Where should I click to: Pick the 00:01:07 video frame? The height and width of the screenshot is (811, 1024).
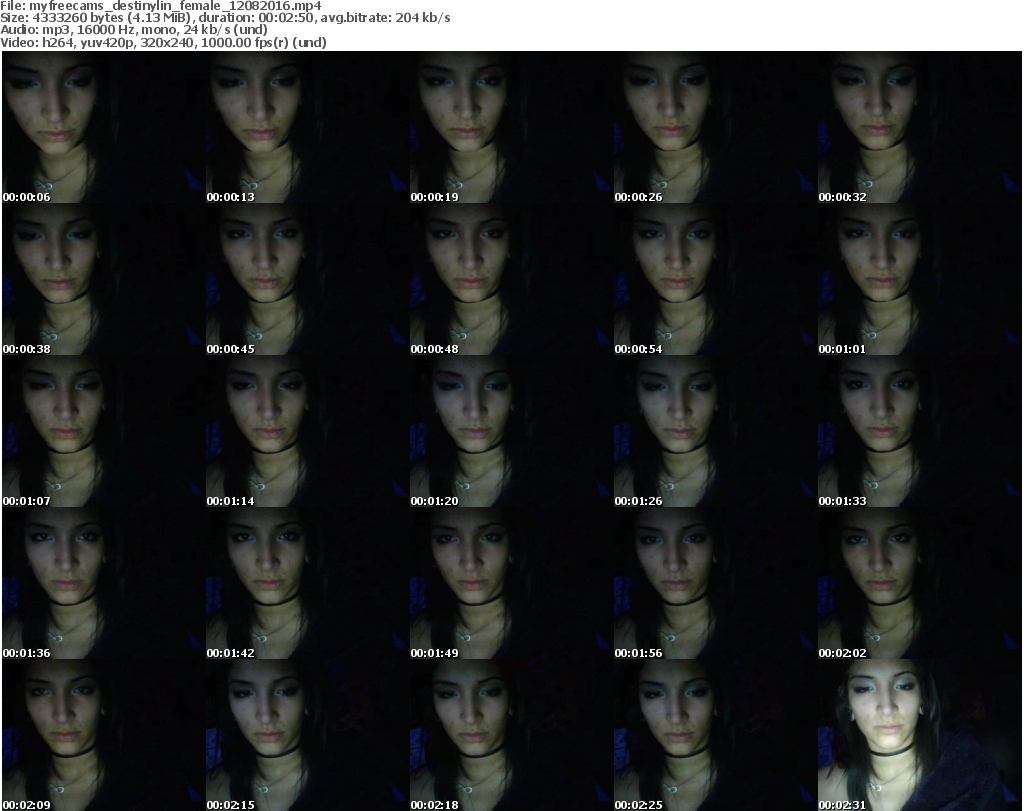(104, 432)
